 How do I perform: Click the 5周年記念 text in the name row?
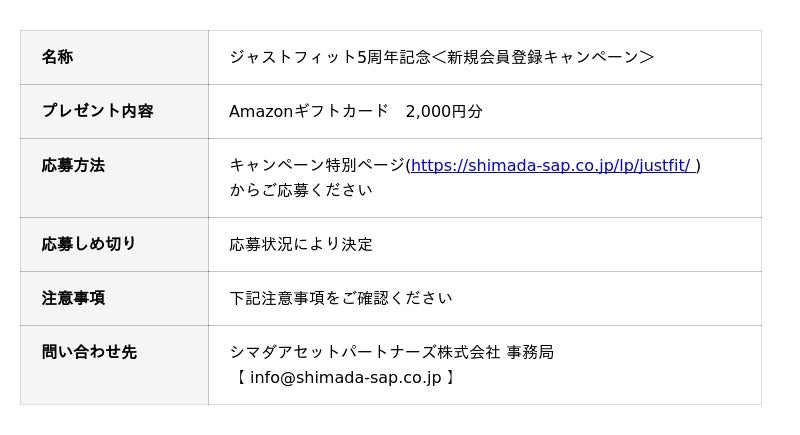(x=393, y=57)
